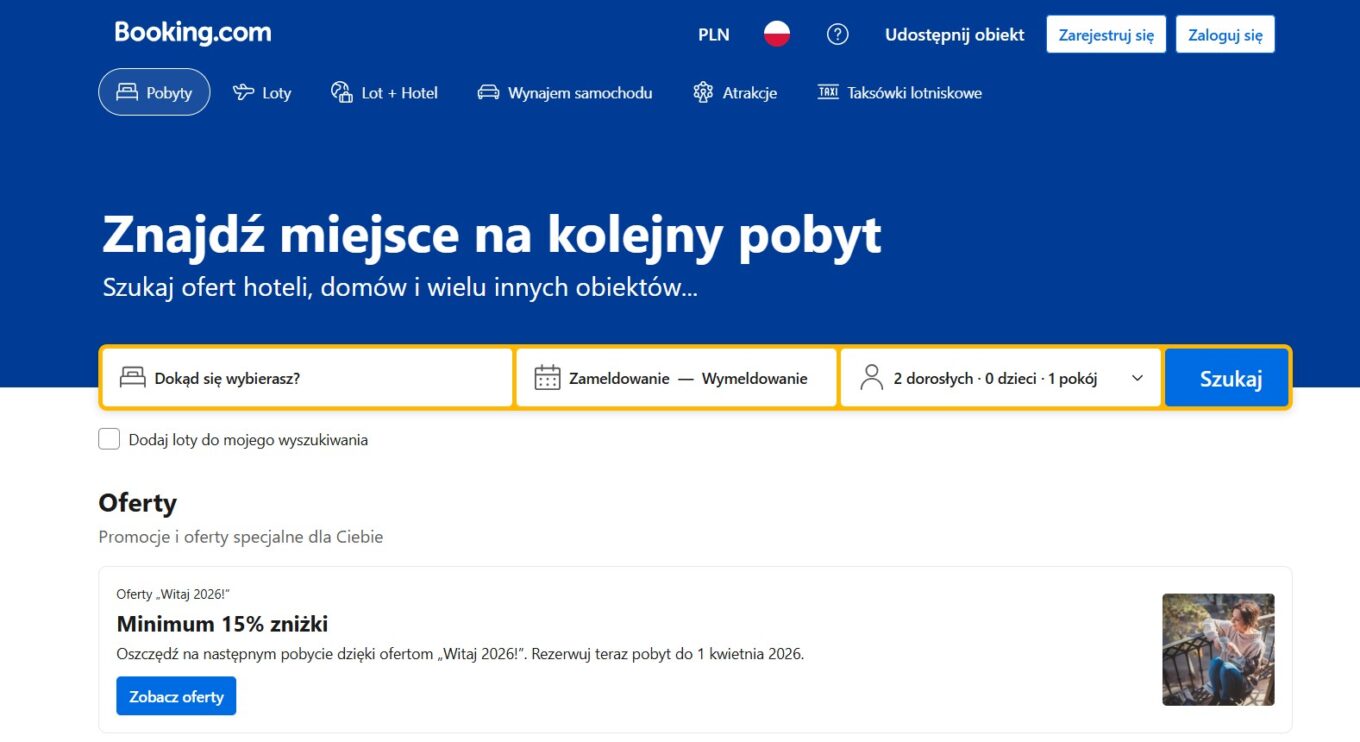Enable 'Dodaj loty do mojego wyszukiwania'
The width and height of the screenshot is (1360, 742).
pyautogui.click(x=108, y=438)
